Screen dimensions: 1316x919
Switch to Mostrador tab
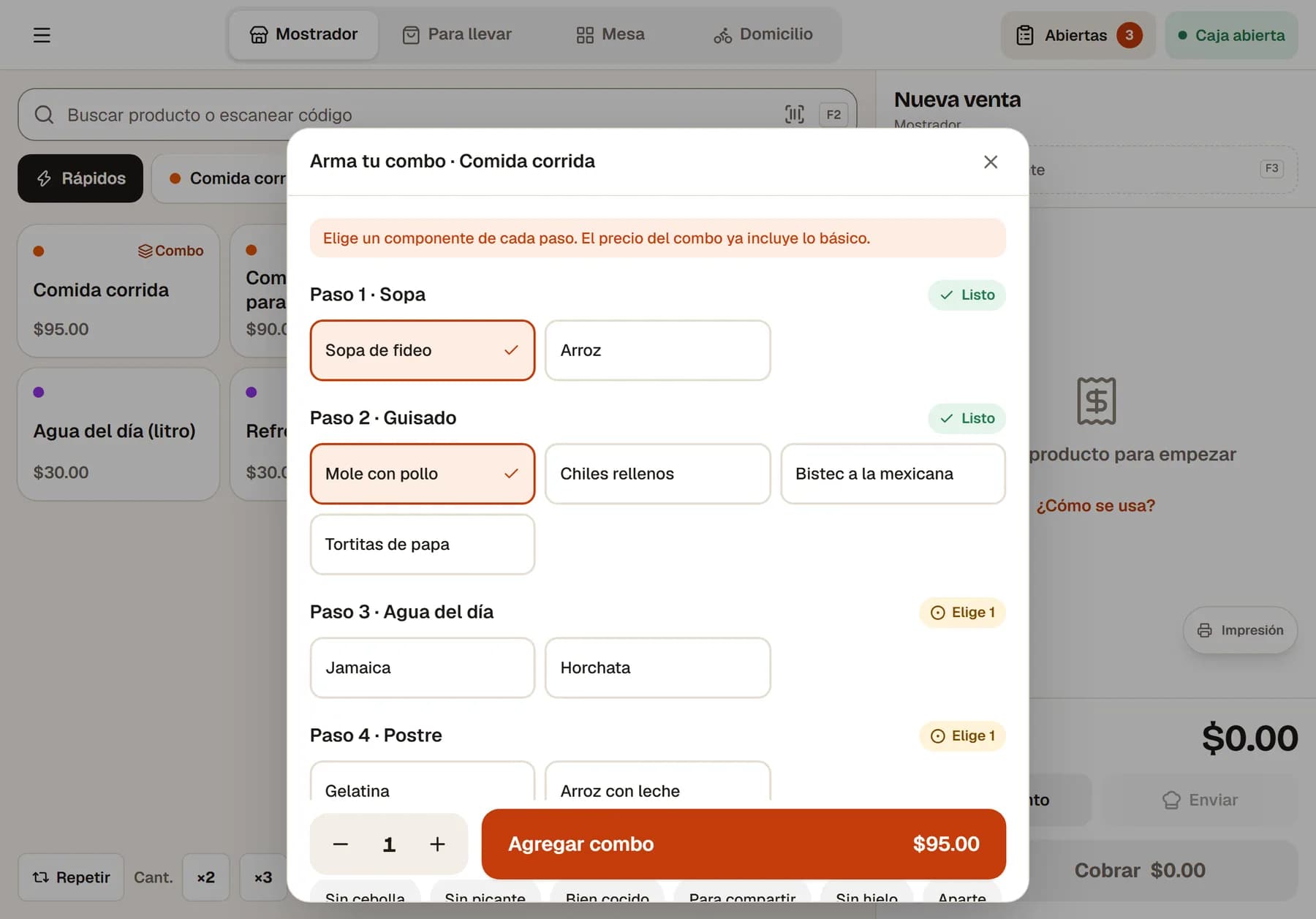(x=303, y=34)
